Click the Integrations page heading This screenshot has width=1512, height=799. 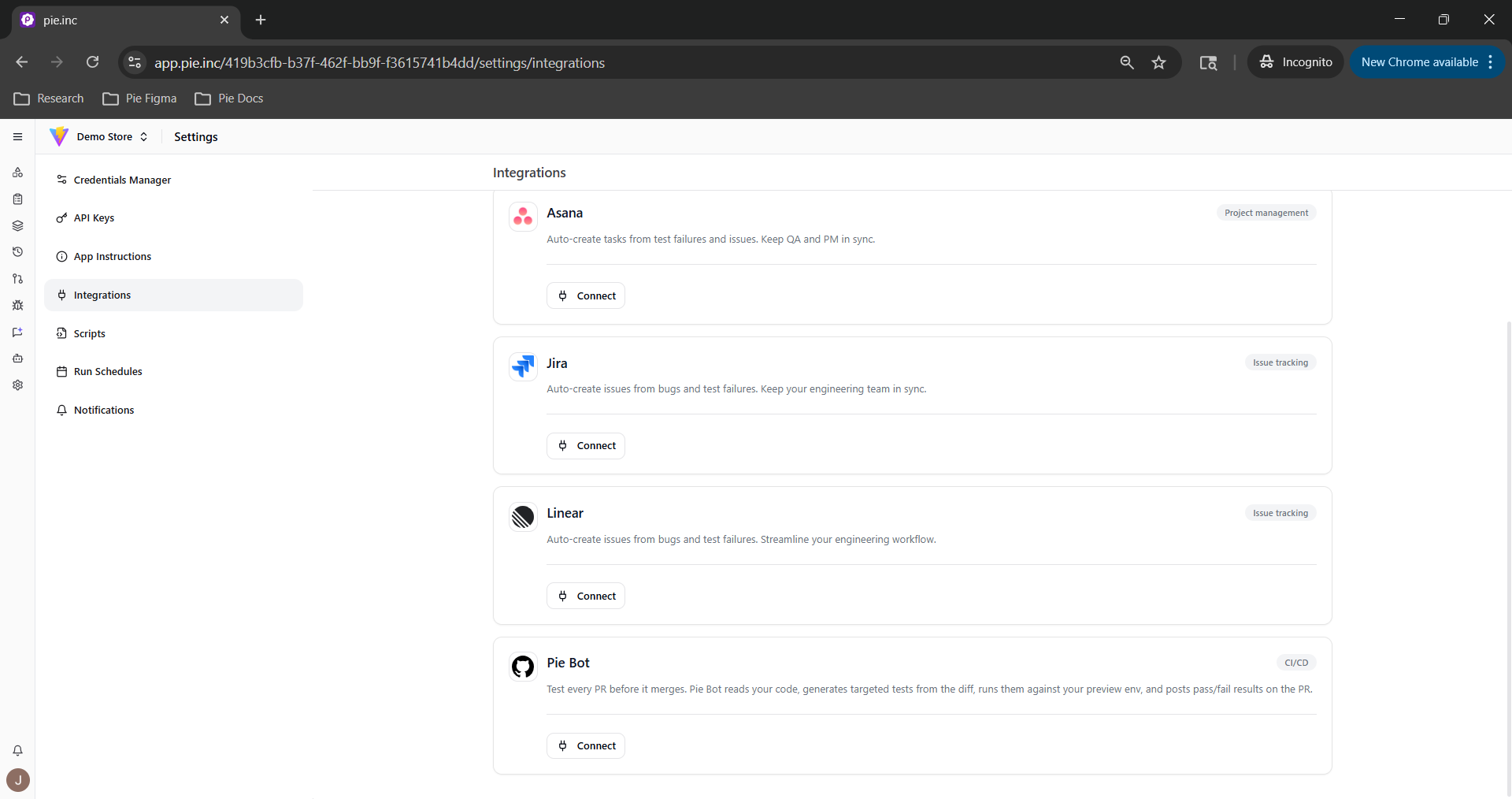tap(529, 173)
